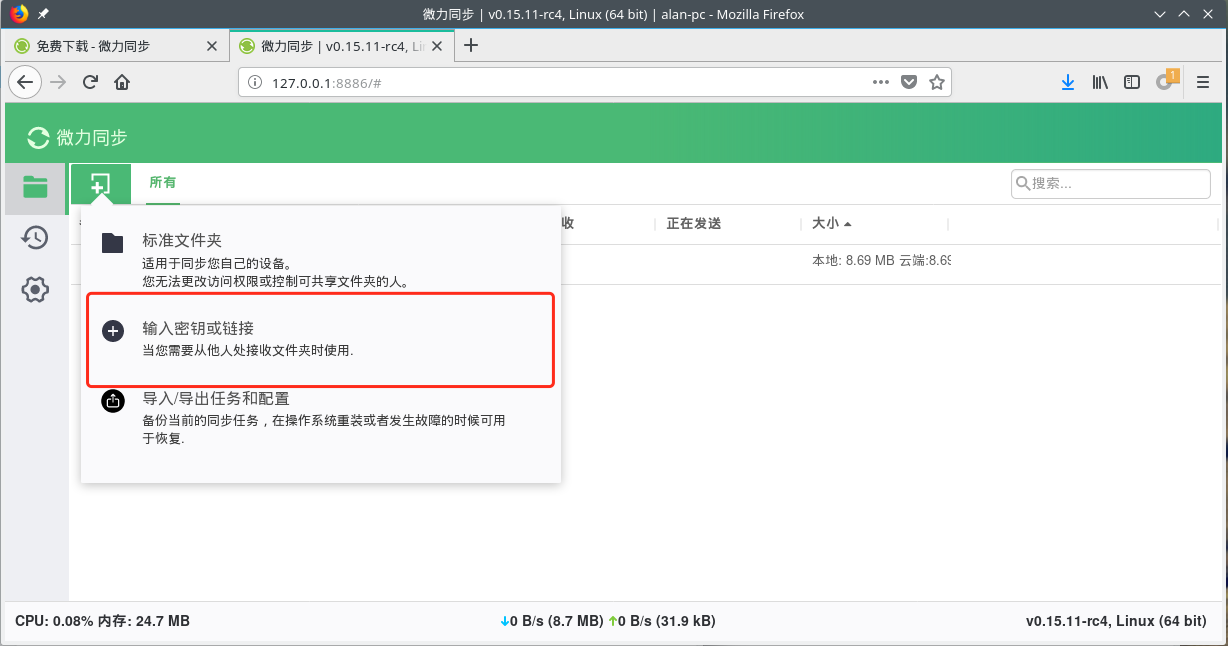Toggle the Firefox sidebar view icon
Viewport: 1228px width, 646px height.
1132,83
